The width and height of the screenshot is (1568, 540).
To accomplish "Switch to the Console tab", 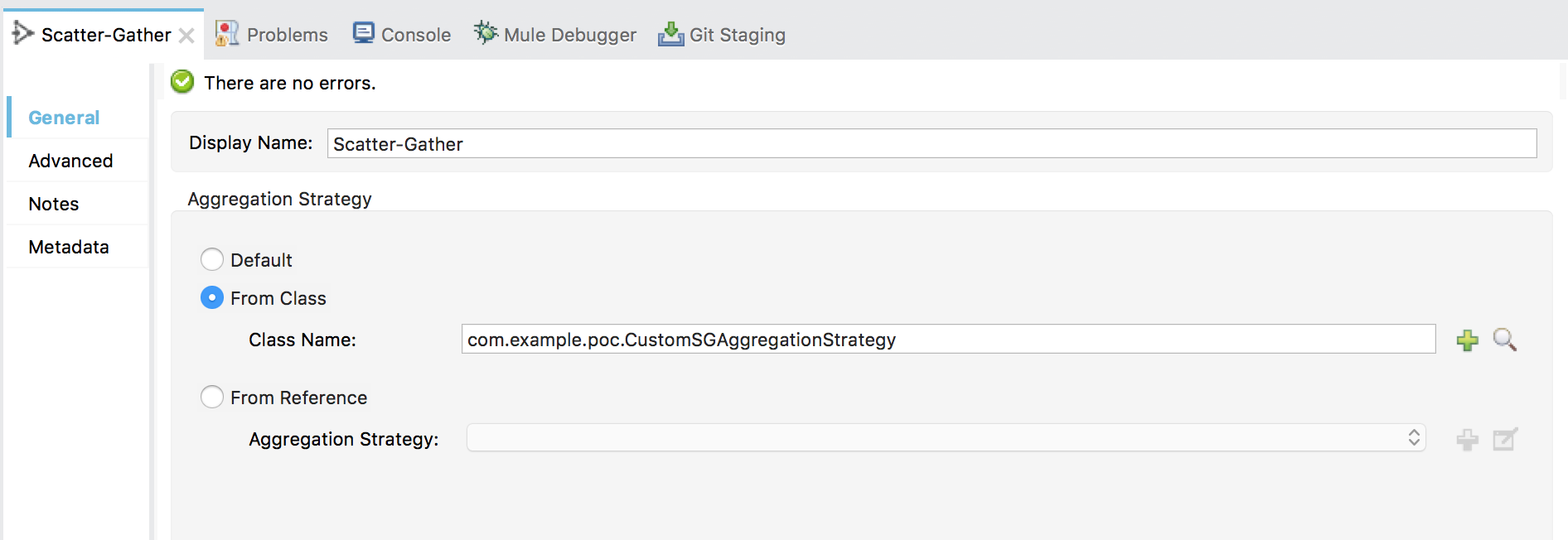I will pyautogui.click(x=415, y=35).
